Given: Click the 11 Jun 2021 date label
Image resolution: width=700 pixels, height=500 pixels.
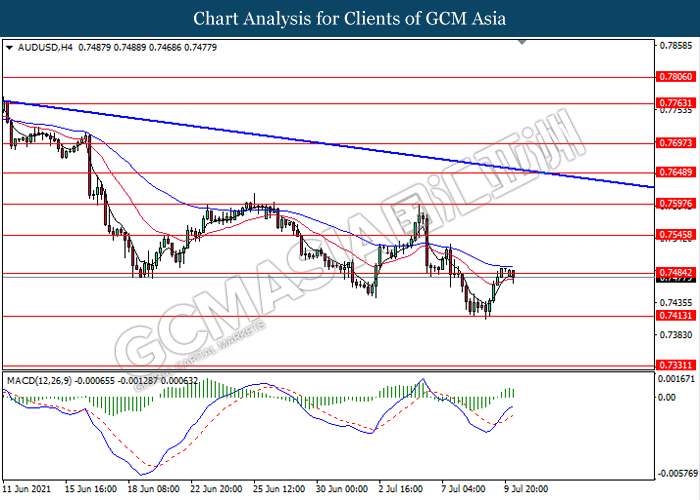Looking at the screenshot, I should coord(26,489).
